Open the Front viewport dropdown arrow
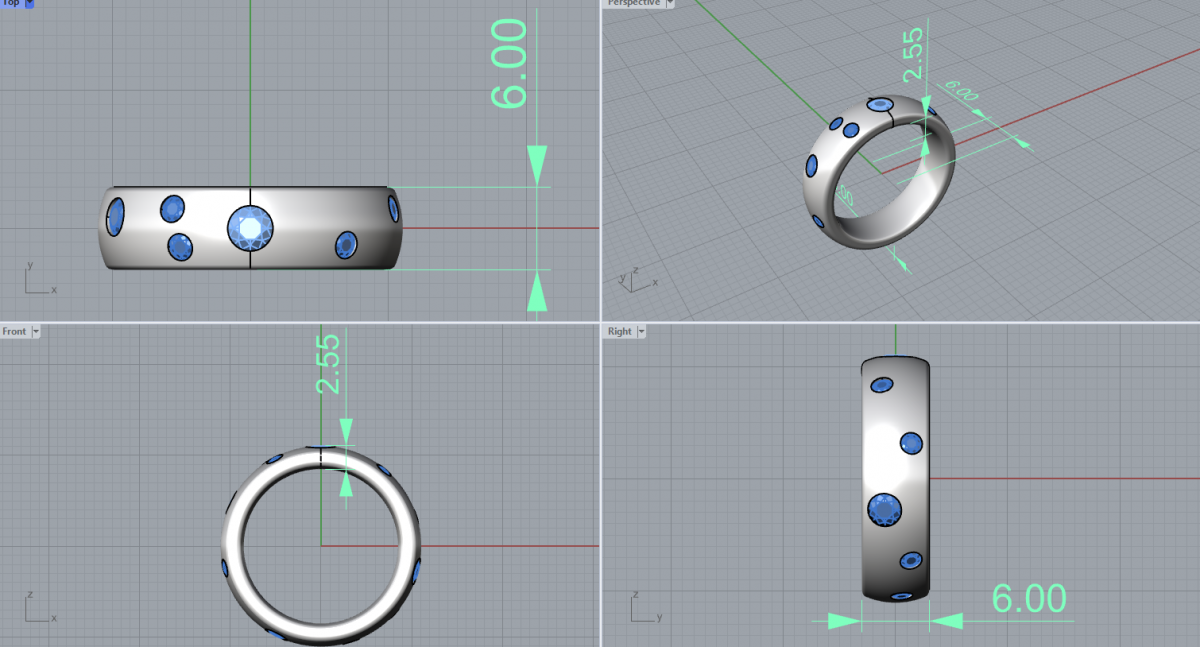The width and height of the screenshot is (1200, 647). tap(36, 331)
